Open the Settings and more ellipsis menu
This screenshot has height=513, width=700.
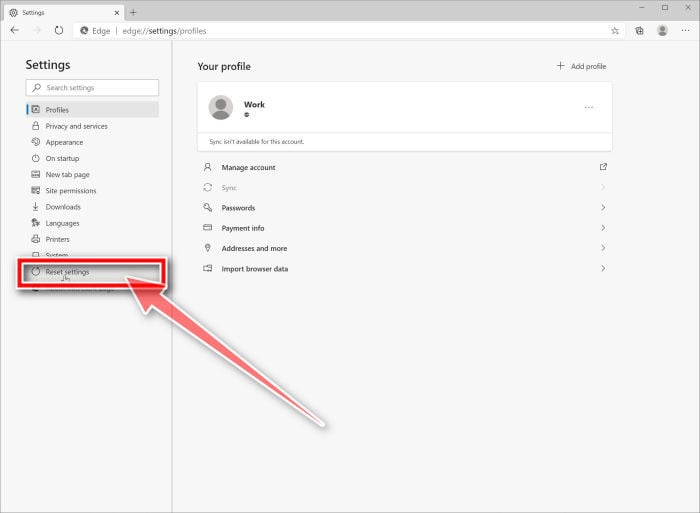[x=685, y=30]
